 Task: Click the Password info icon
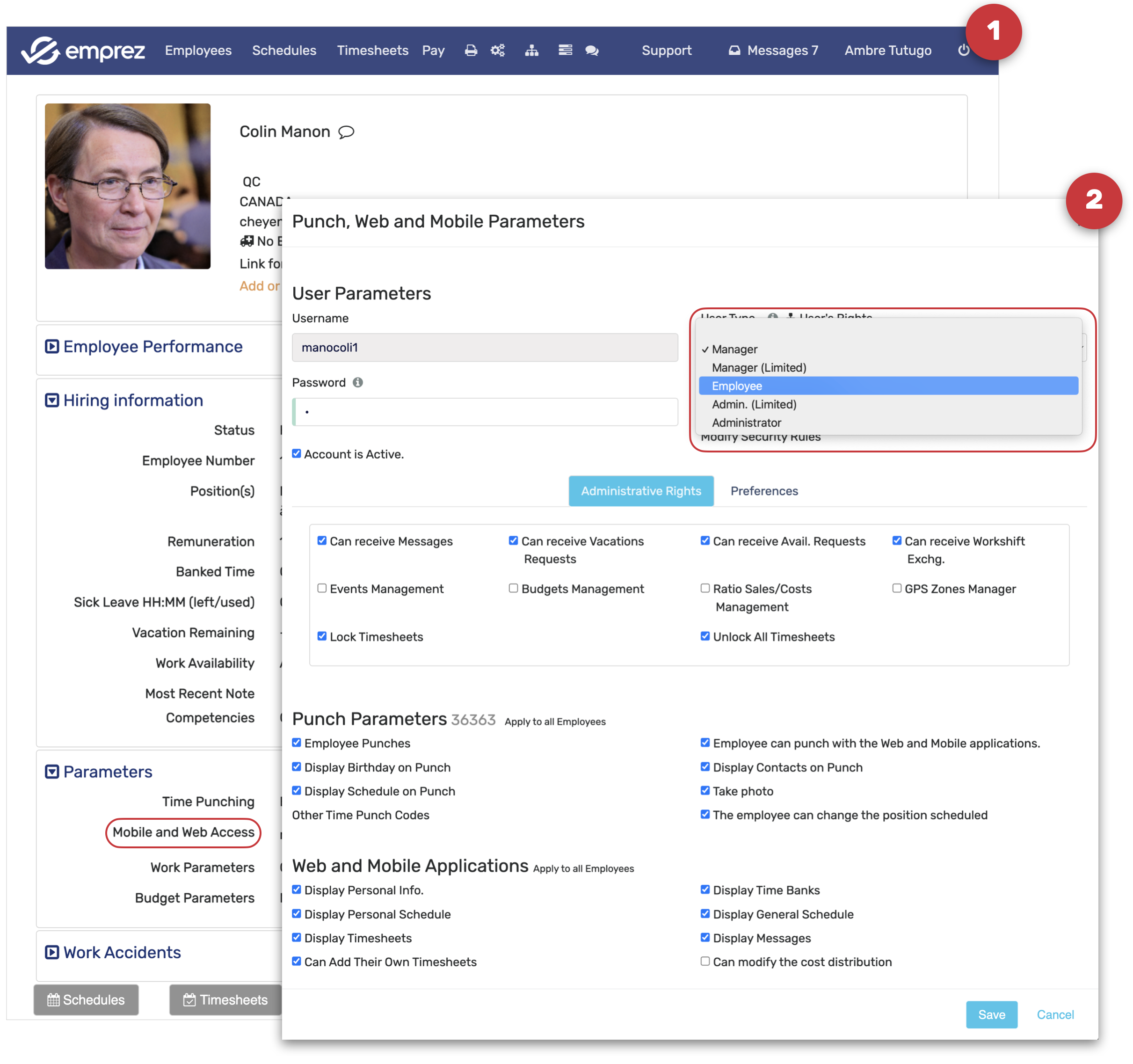tap(357, 382)
